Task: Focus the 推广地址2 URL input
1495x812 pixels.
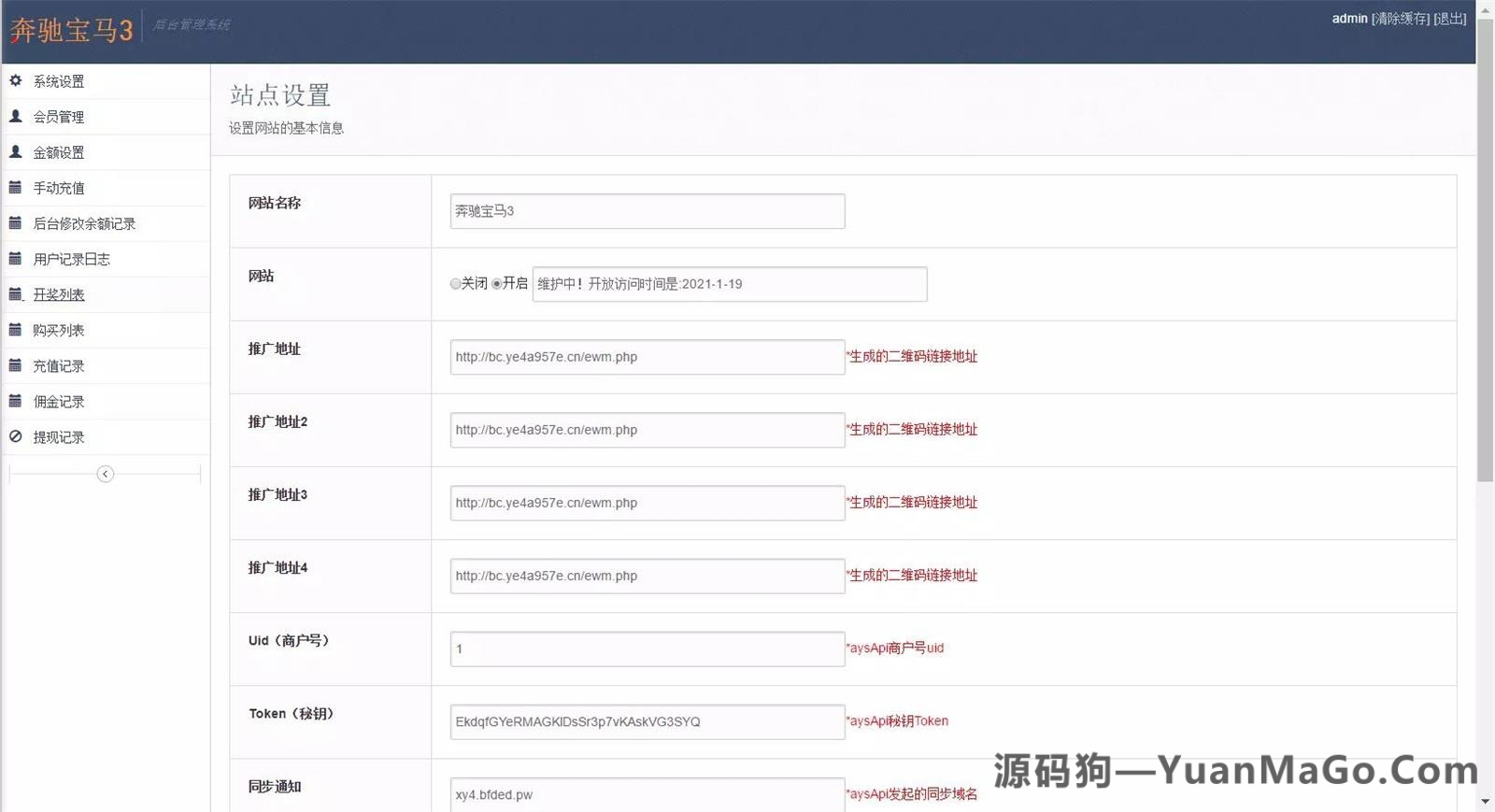Action: coord(648,430)
